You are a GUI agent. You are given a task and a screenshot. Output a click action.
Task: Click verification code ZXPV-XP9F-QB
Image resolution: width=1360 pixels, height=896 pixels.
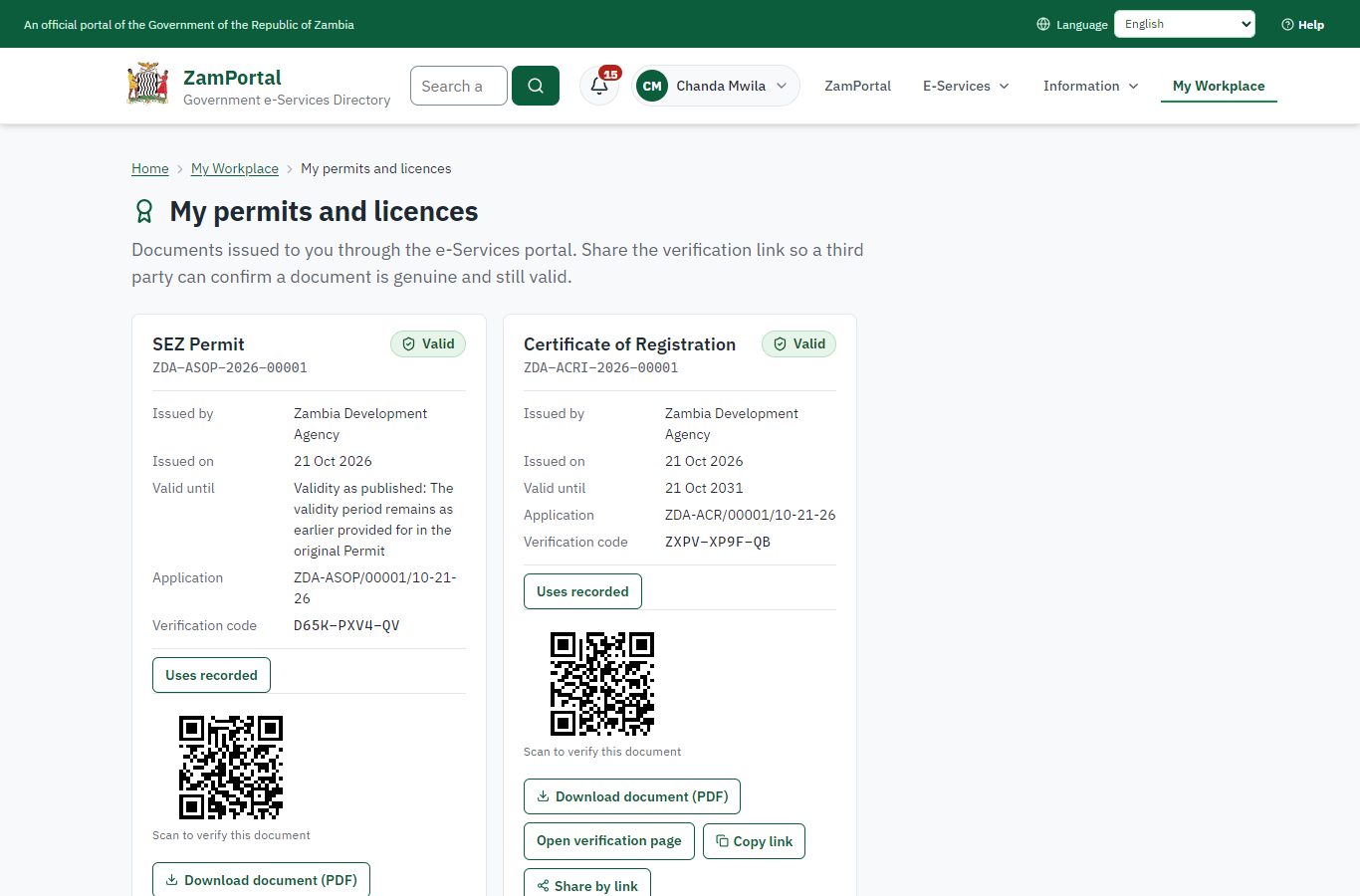pyautogui.click(x=718, y=542)
